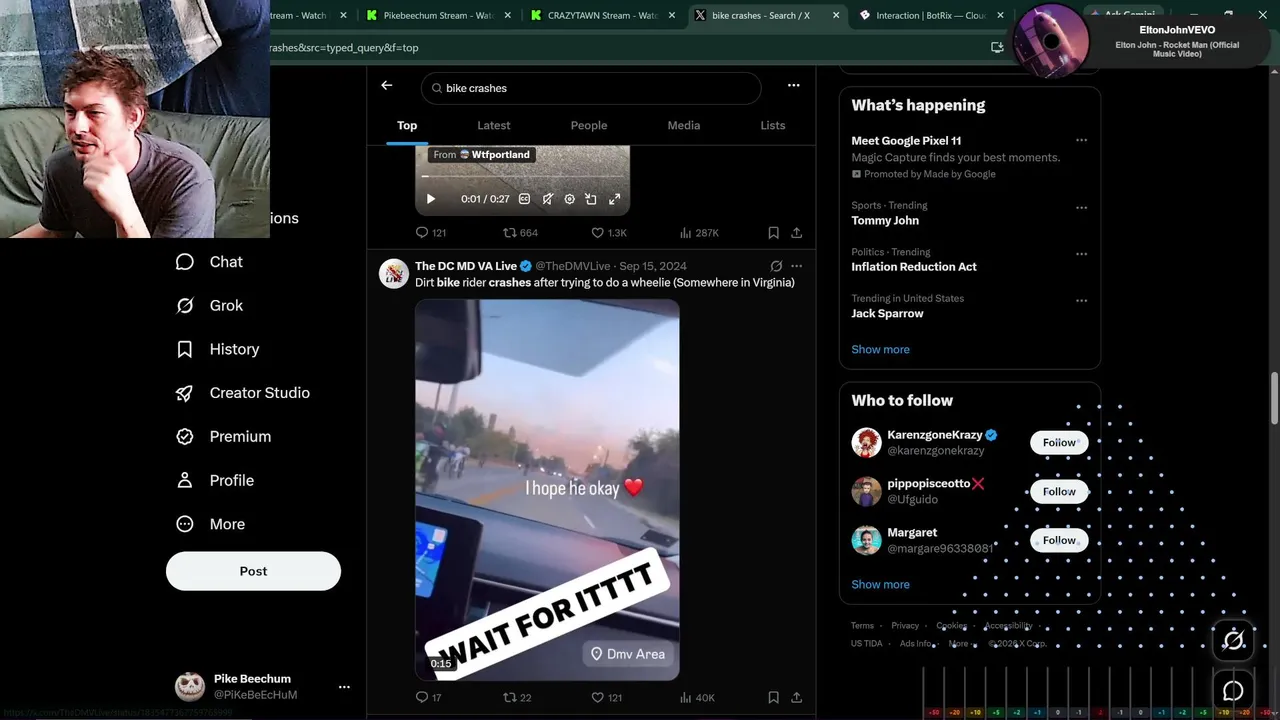
Task: Play the dirt bike crash video
Action: (x=547, y=490)
